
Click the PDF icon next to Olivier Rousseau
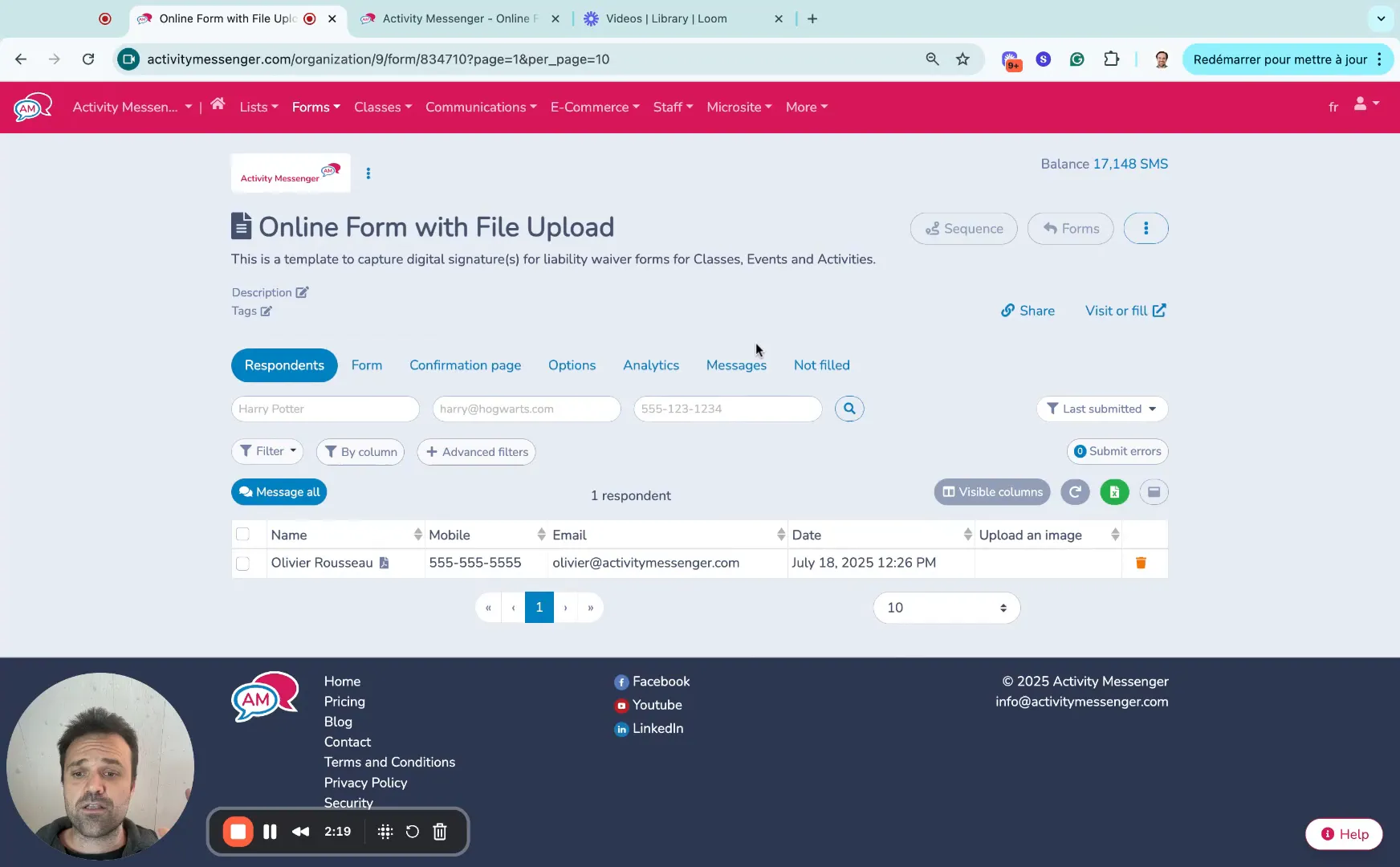coord(385,563)
